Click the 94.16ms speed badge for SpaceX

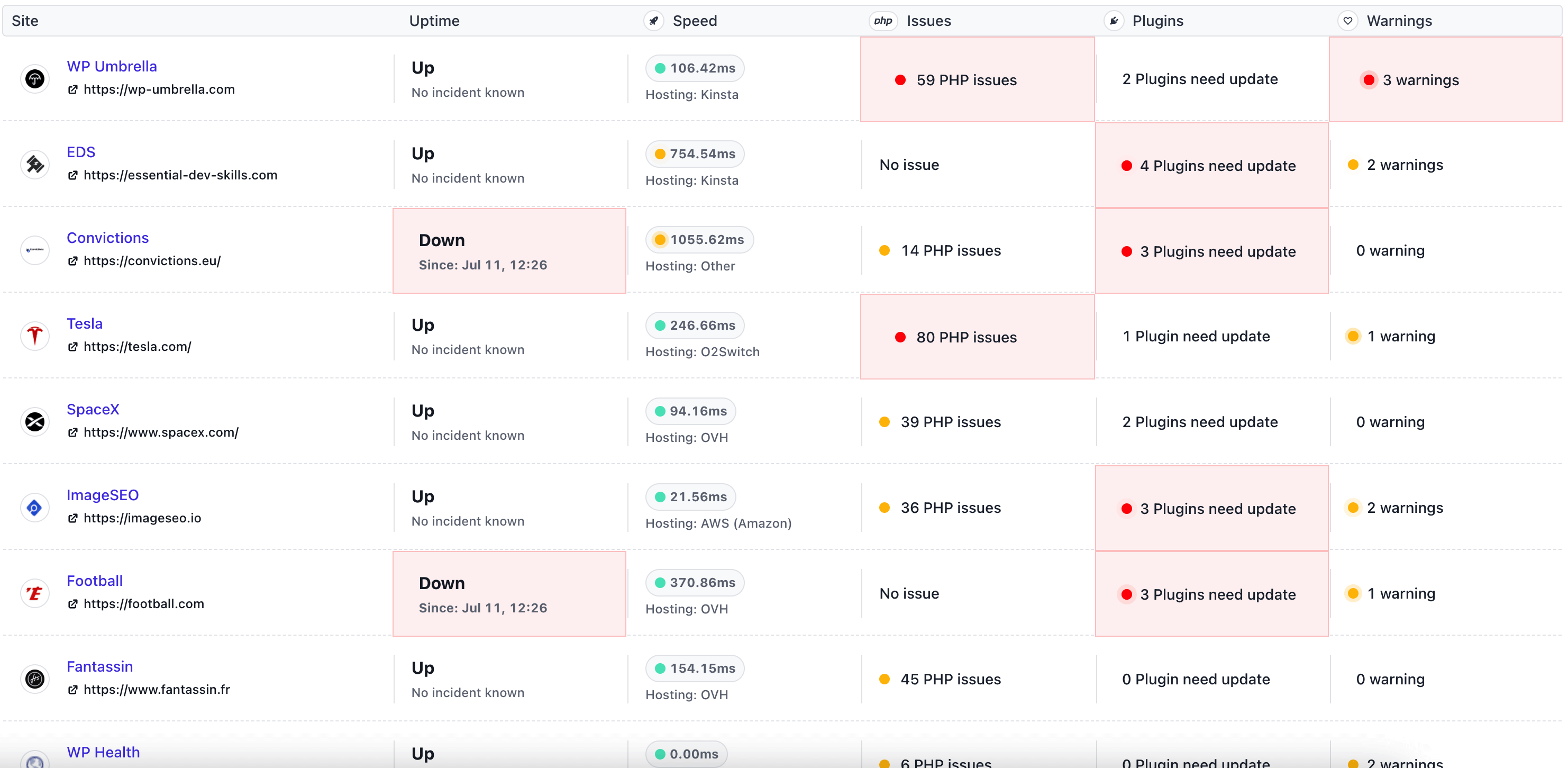click(690, 411)
